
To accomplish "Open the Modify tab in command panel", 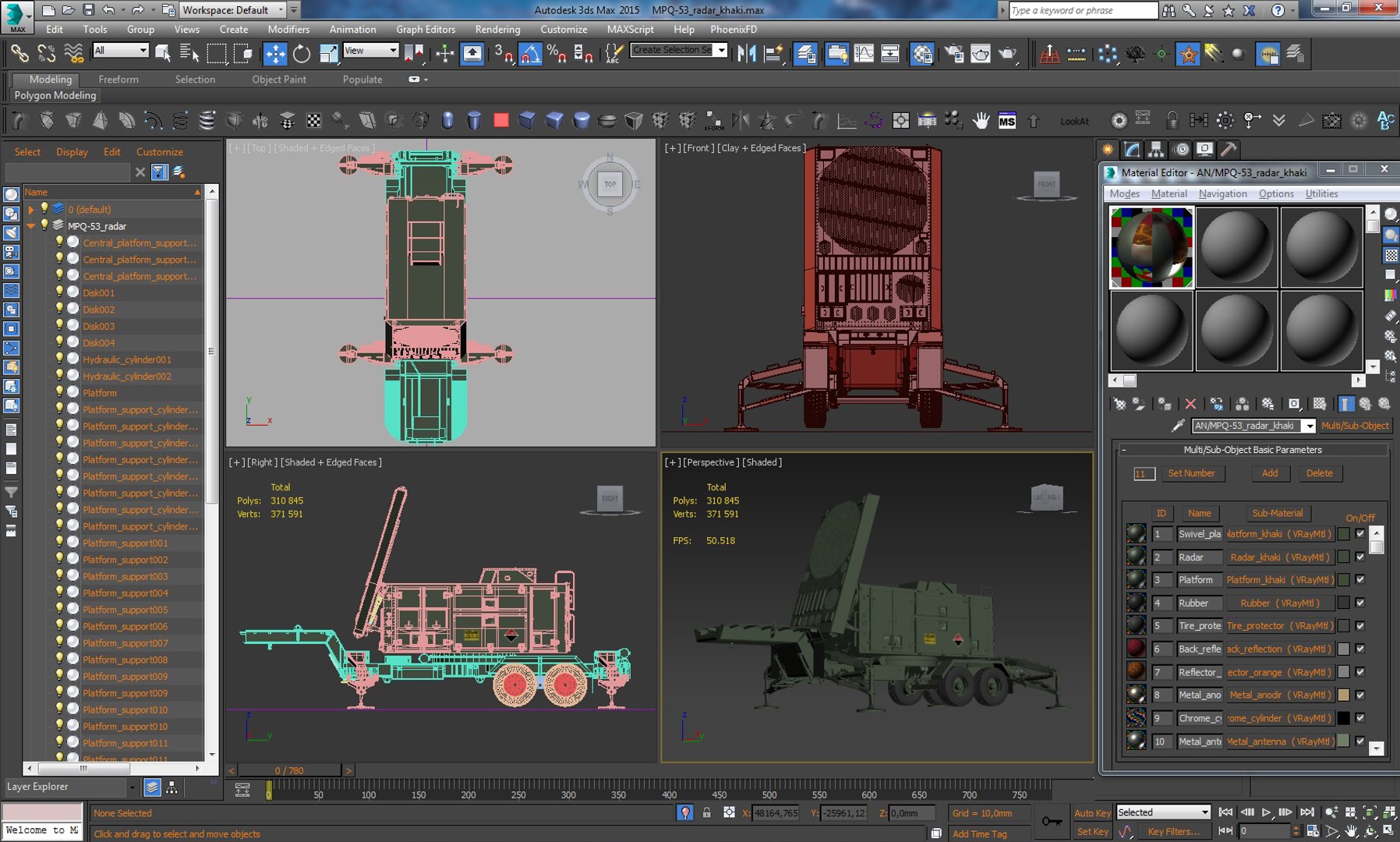I will pos(1132,149).
